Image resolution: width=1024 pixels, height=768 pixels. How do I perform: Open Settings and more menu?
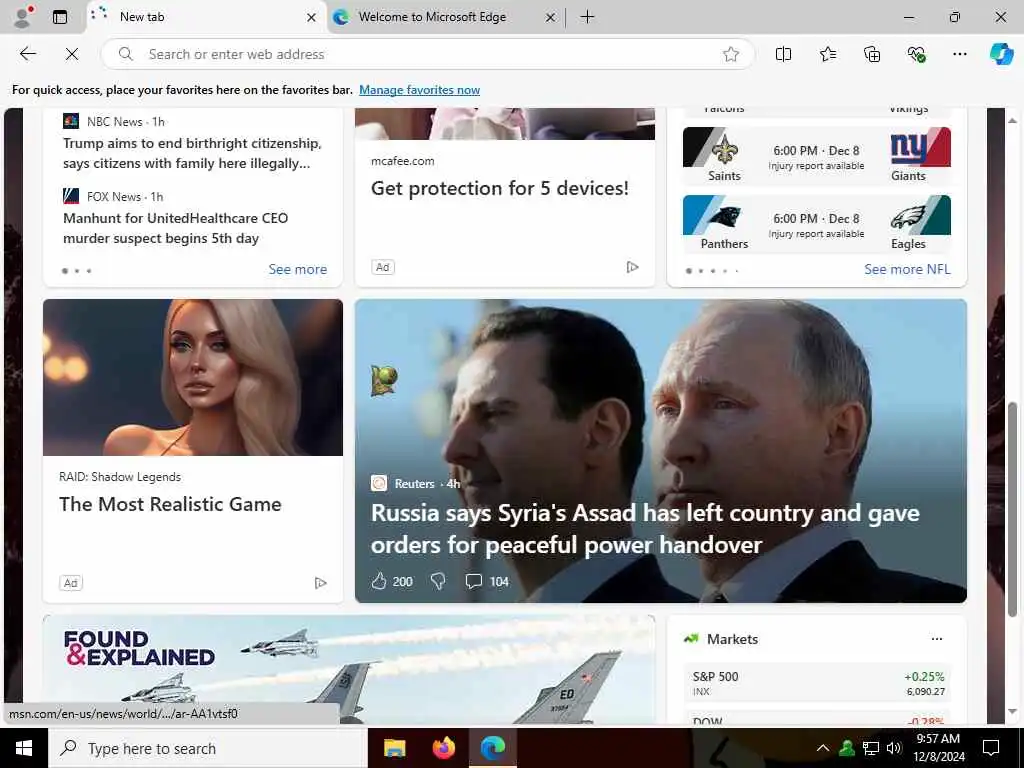[x=959, y=54]
